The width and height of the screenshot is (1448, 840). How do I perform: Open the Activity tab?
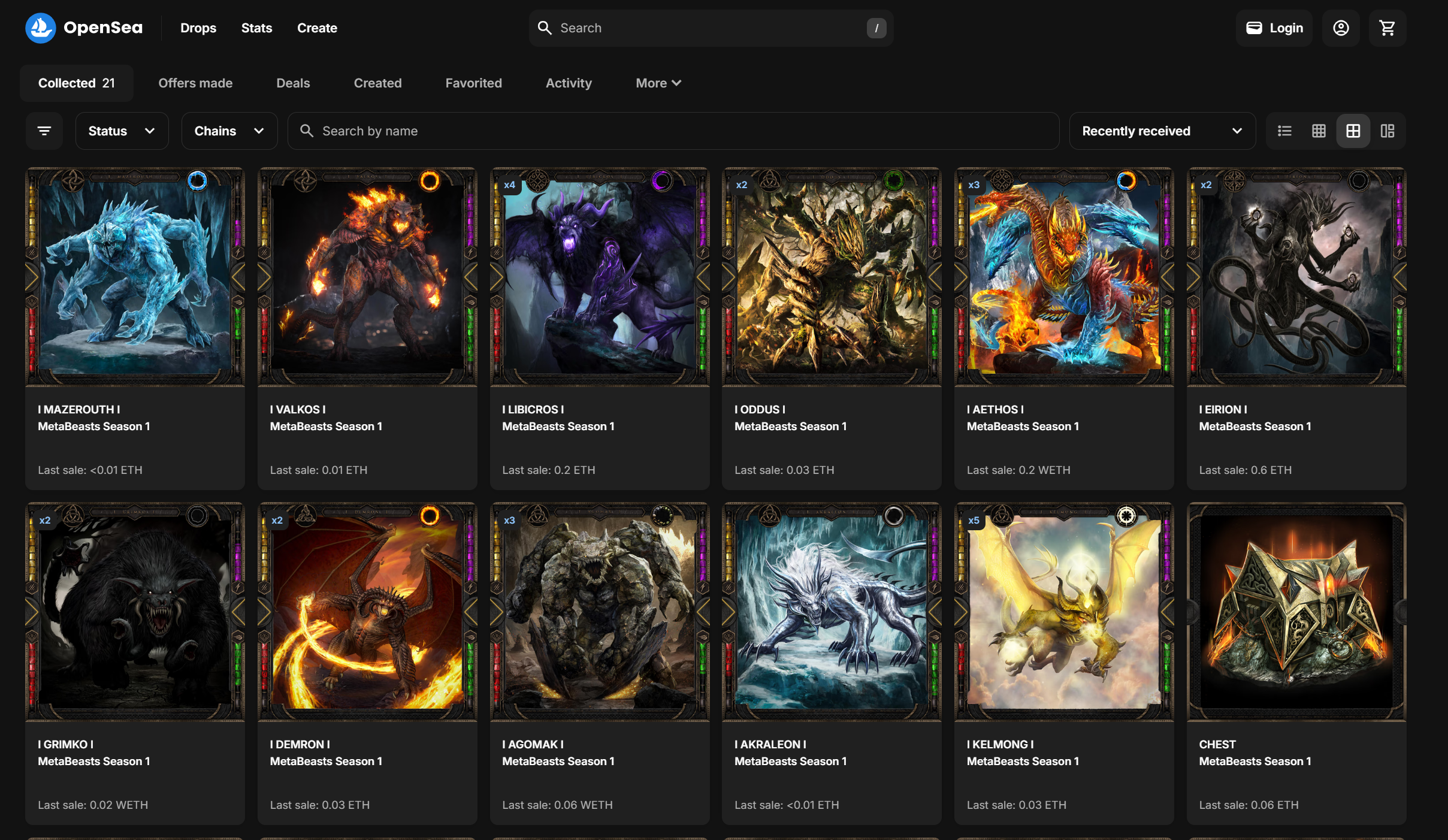click(569, 83)
